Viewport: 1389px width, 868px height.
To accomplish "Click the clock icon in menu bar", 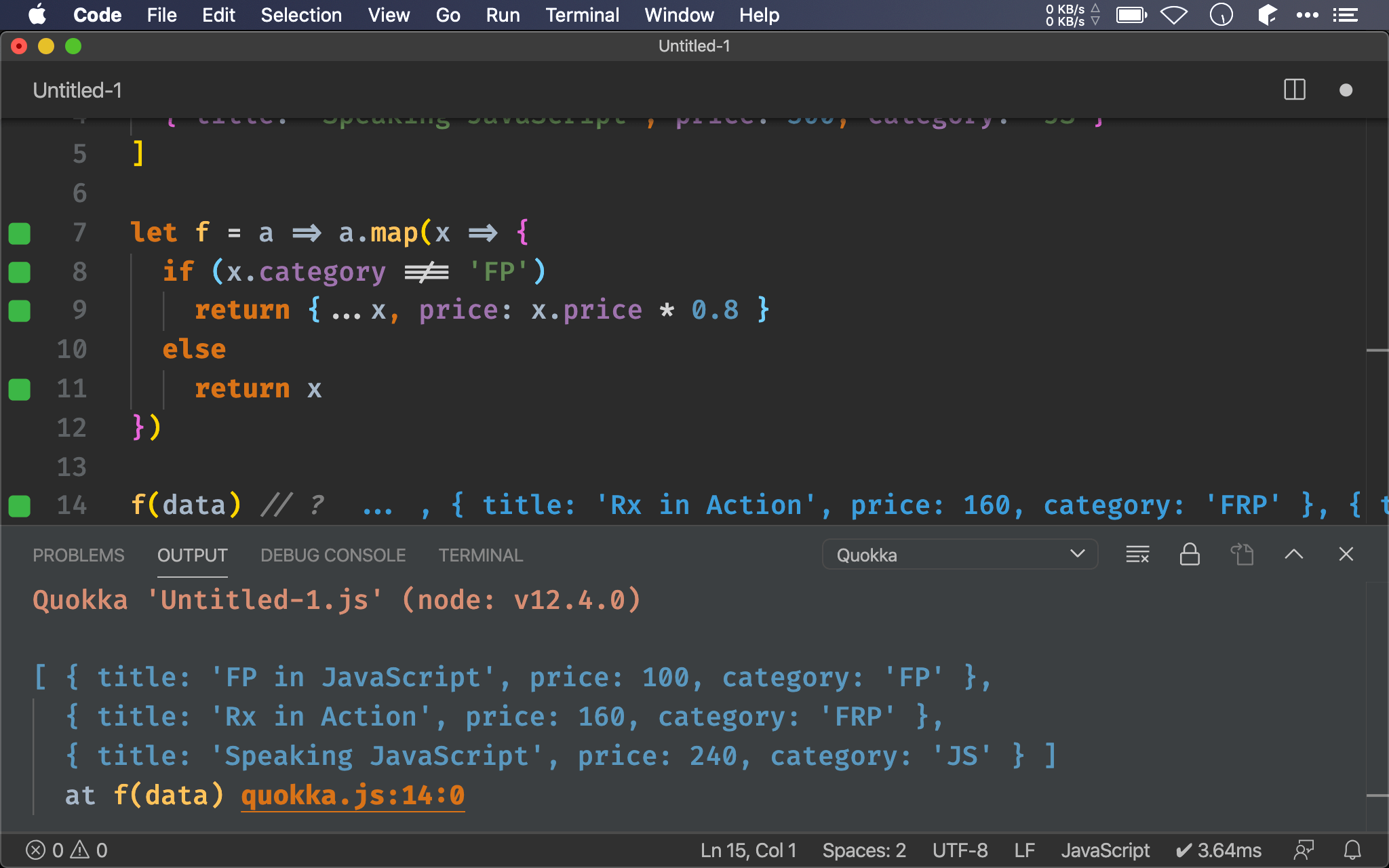I will [1221, 15].
